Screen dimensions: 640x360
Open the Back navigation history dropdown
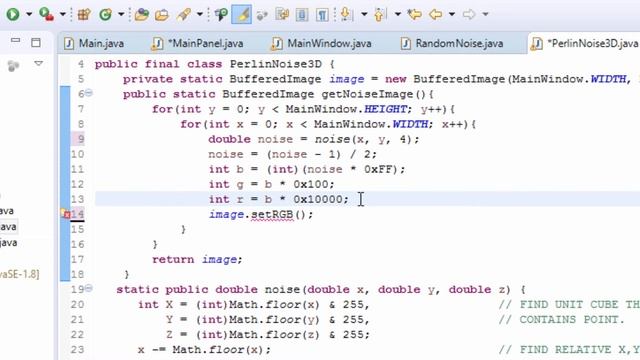click(x=452, y=15)
